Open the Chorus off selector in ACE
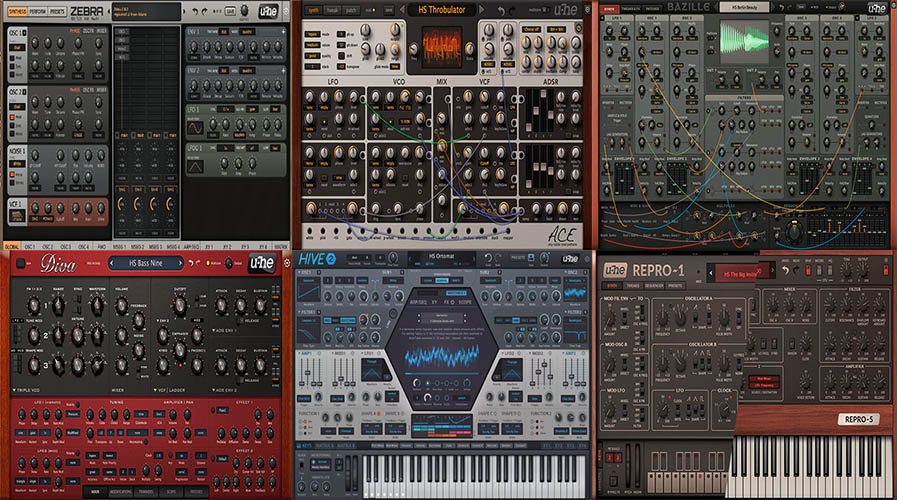The height and width of the screenshot is (500, 897). (531, 29)
